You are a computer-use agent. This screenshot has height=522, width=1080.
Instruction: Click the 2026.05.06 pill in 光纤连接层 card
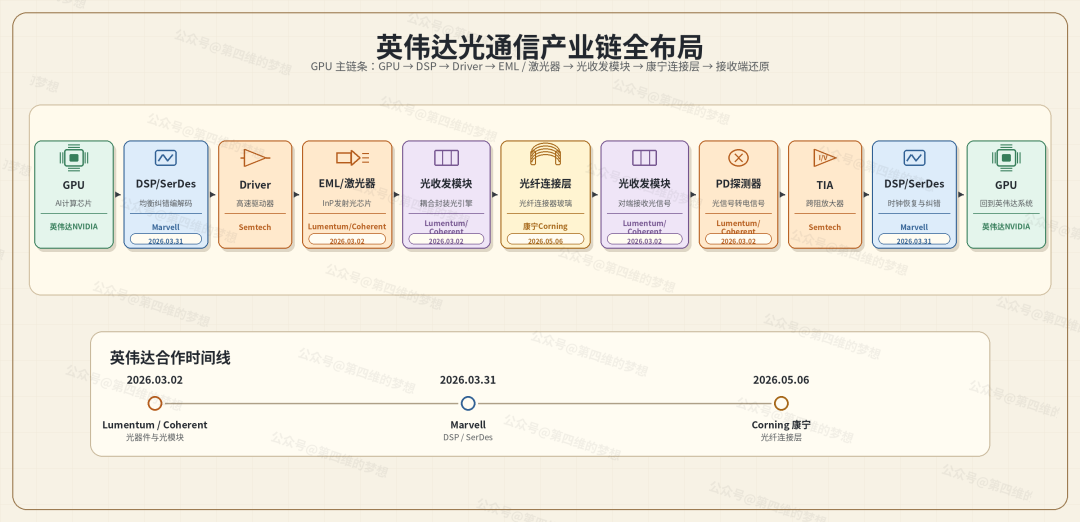[546, 239]
